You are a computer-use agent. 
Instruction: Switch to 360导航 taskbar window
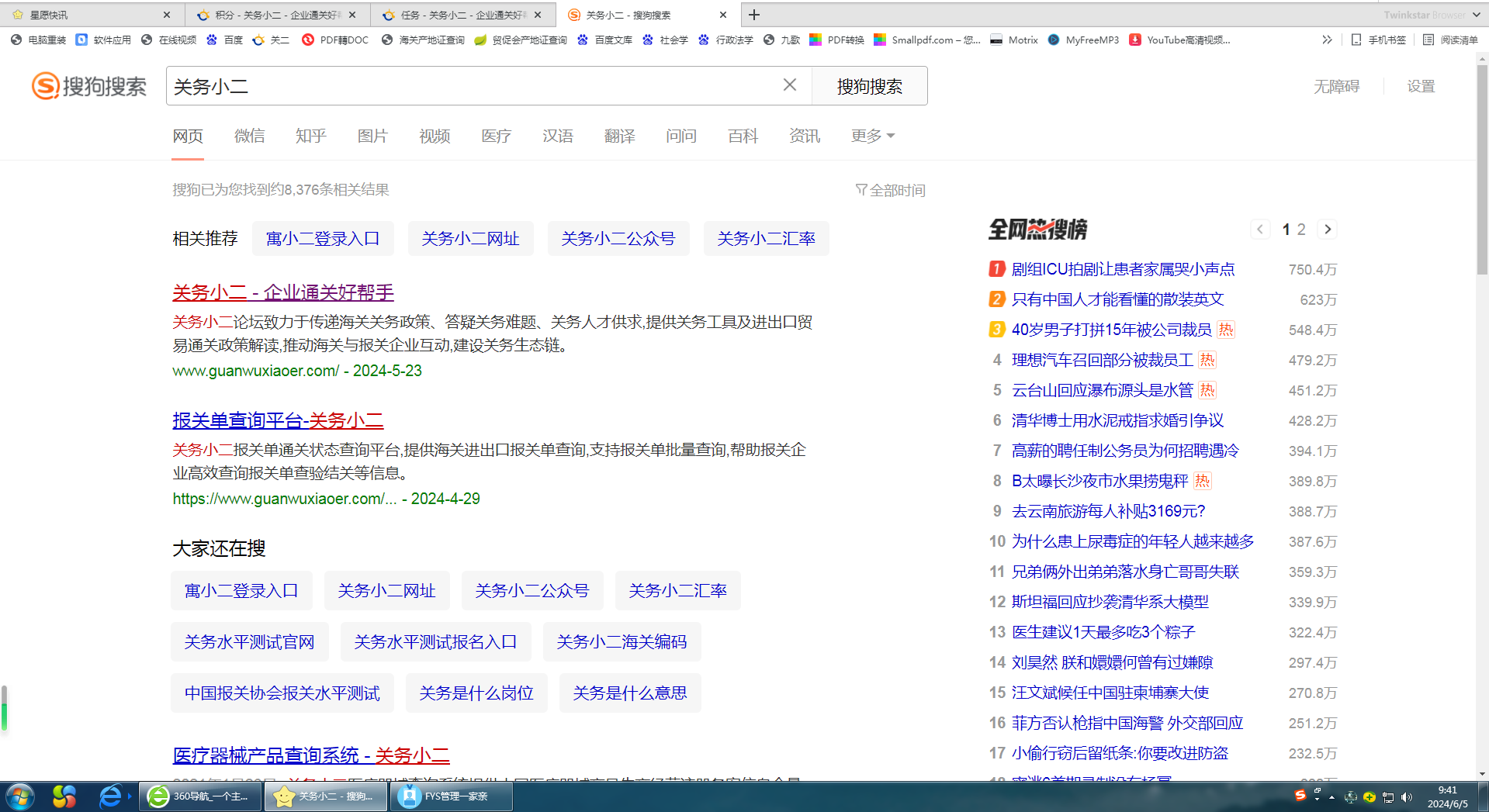200,796
